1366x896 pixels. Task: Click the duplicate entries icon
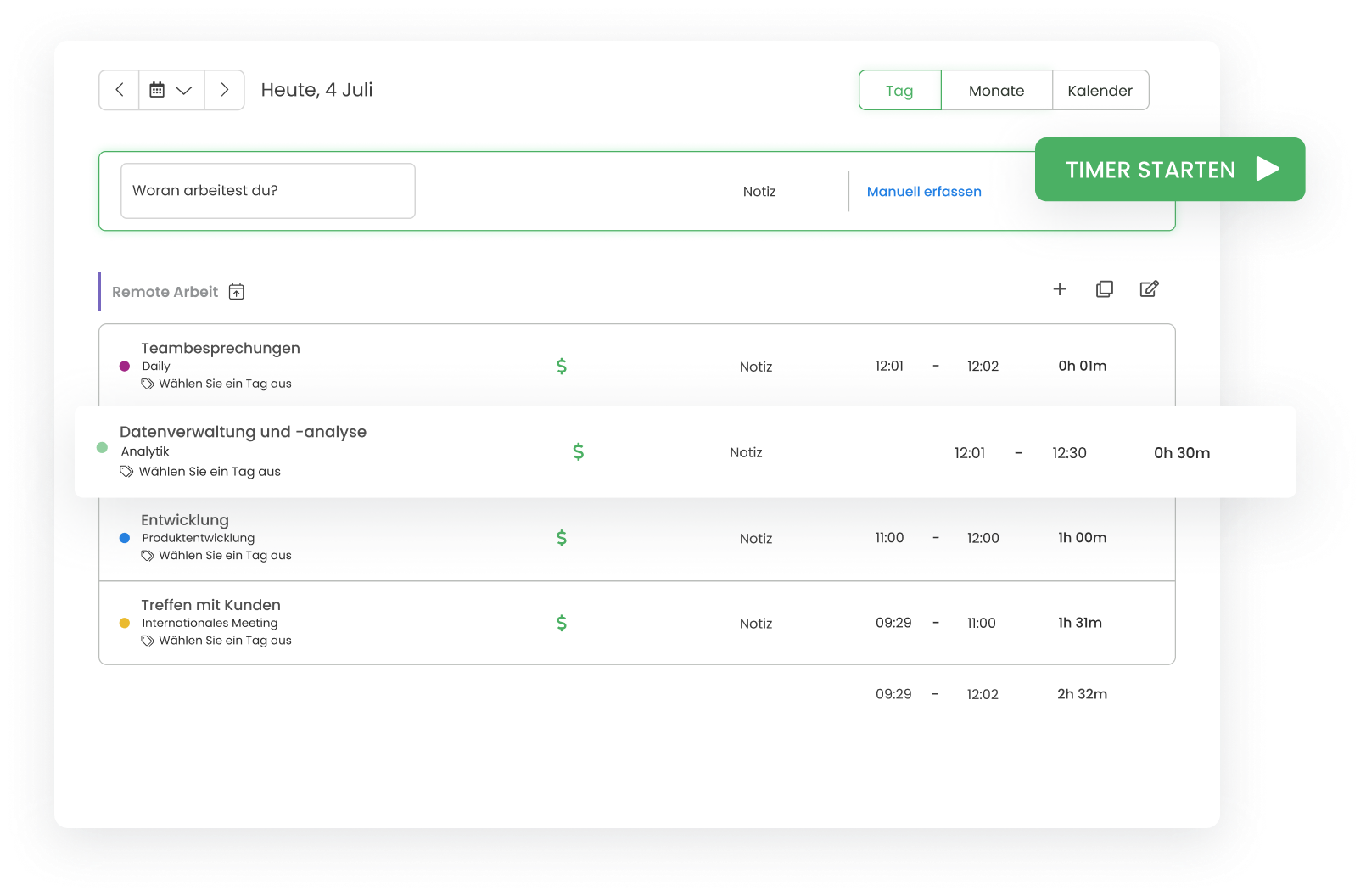pyautogui.click(x=1104, y=289)
